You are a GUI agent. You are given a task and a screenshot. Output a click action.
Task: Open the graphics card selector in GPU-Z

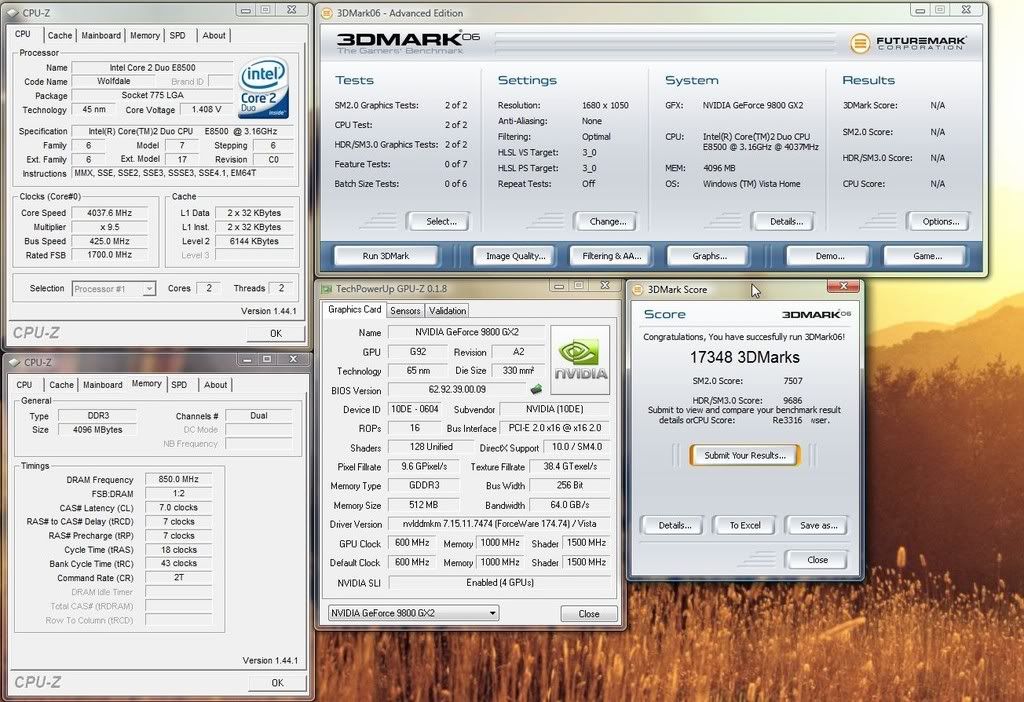click(412, 613)
